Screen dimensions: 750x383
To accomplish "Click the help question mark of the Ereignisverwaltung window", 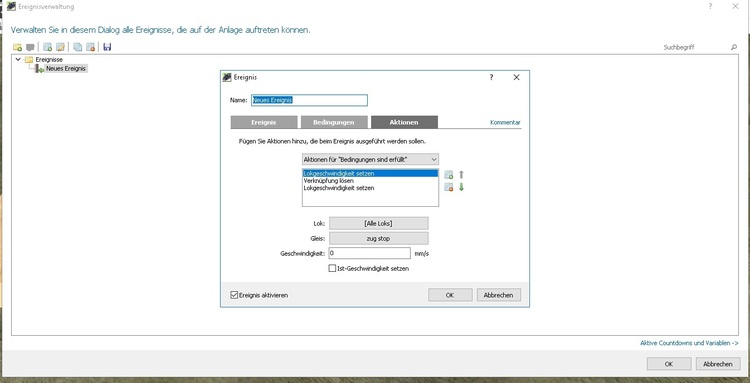I will [710, 6].
